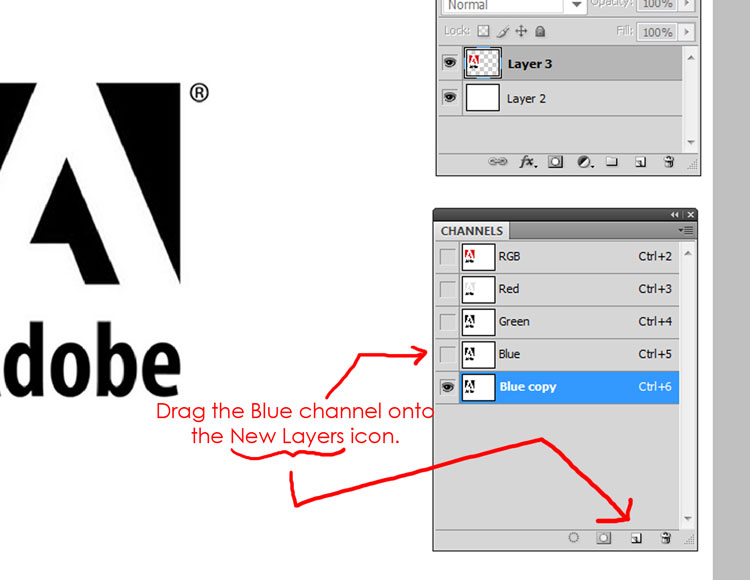Click Layers panel scroll up arrow

coord(691,58)
